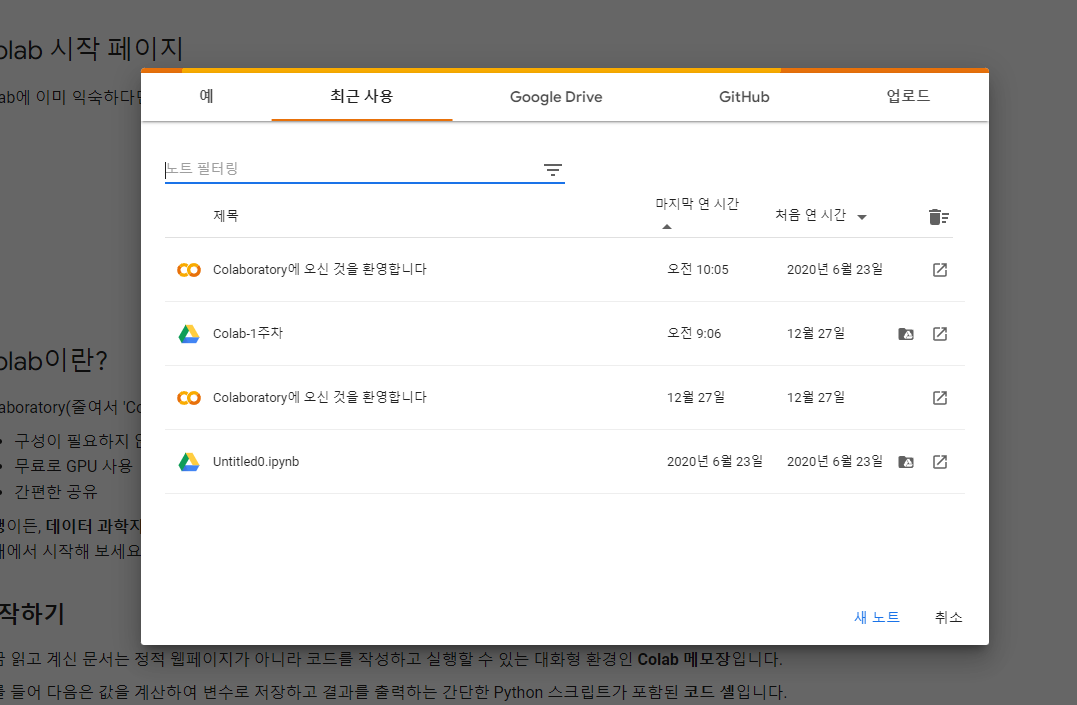Click 2020년 6월 23일 last-opened cell for Untitled0
Image resolution: width=1077 pixels, height=705 pixels.
[x=714, y=461]
